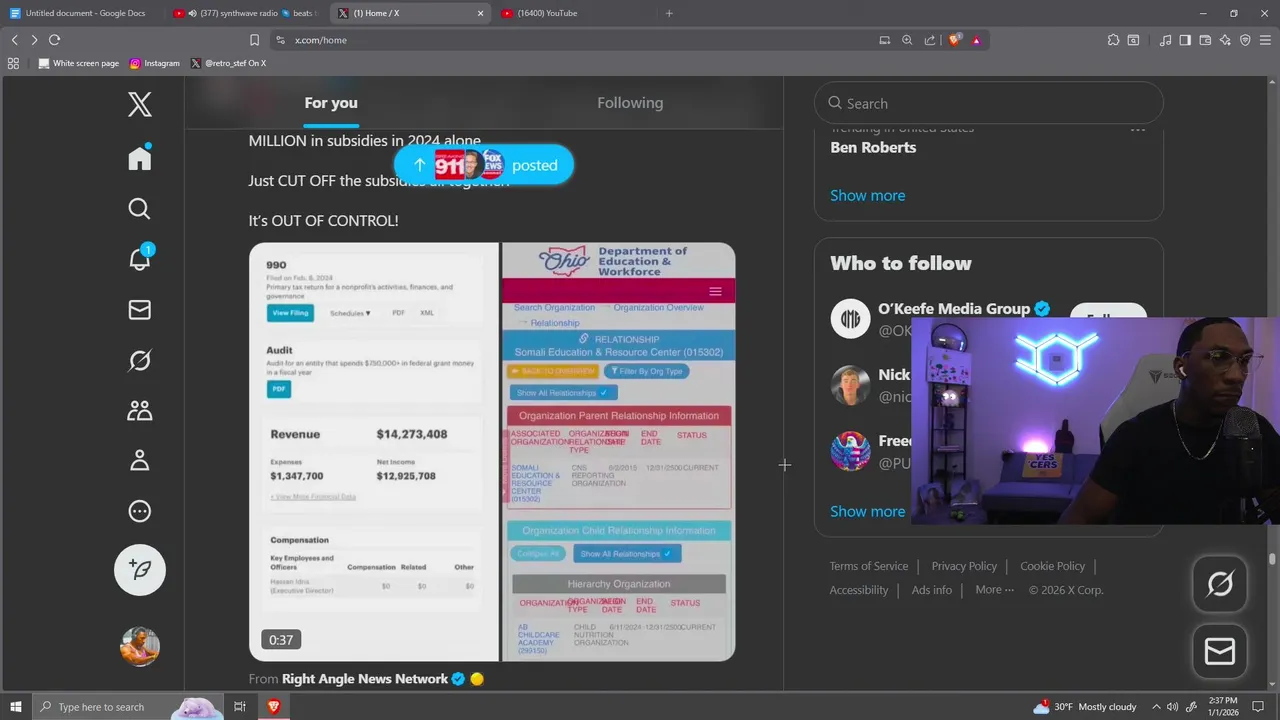Click the share page icon in the address bar
The width and height of the screenshot is (1280, 720).
pos(930,40)
